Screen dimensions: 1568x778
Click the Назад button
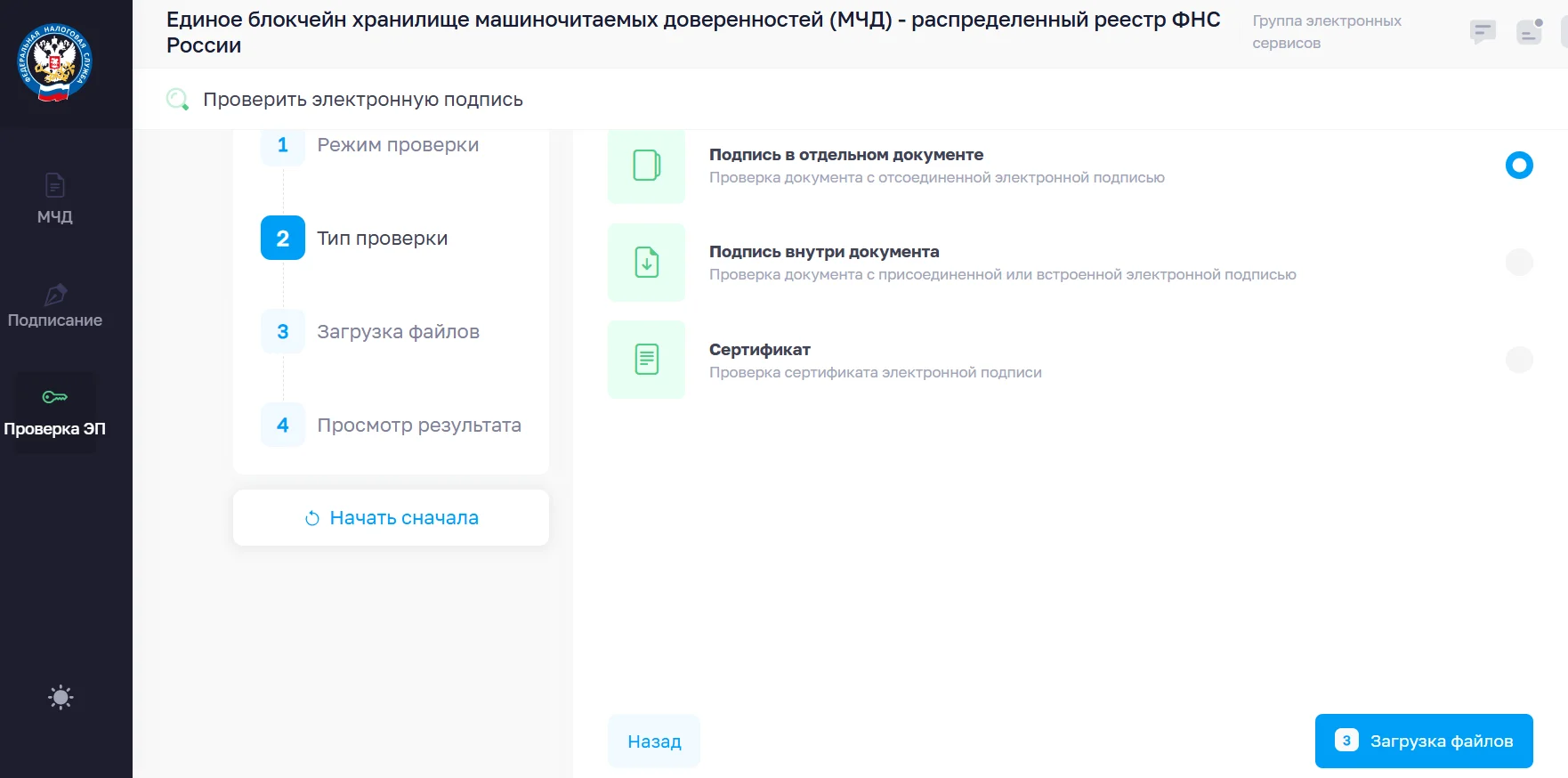(x=654, y=742)
